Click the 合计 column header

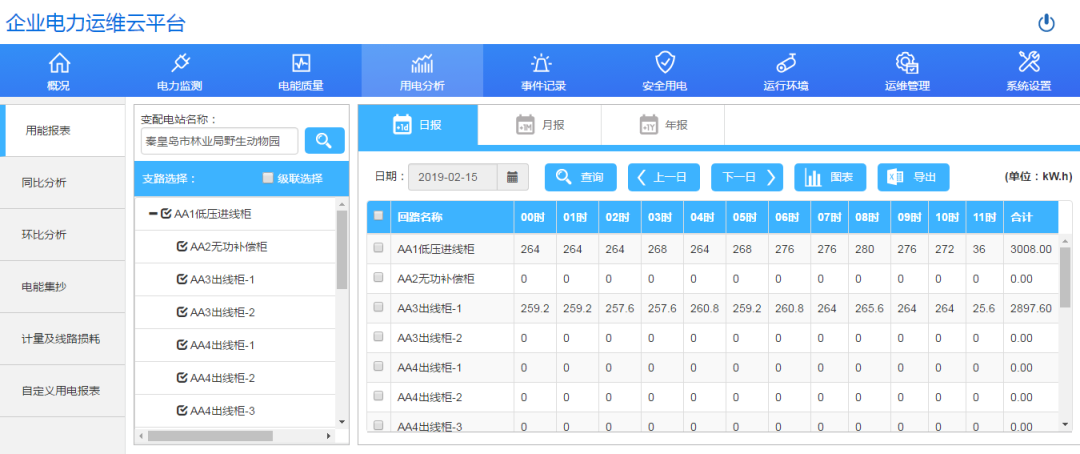coord(1031,216)
